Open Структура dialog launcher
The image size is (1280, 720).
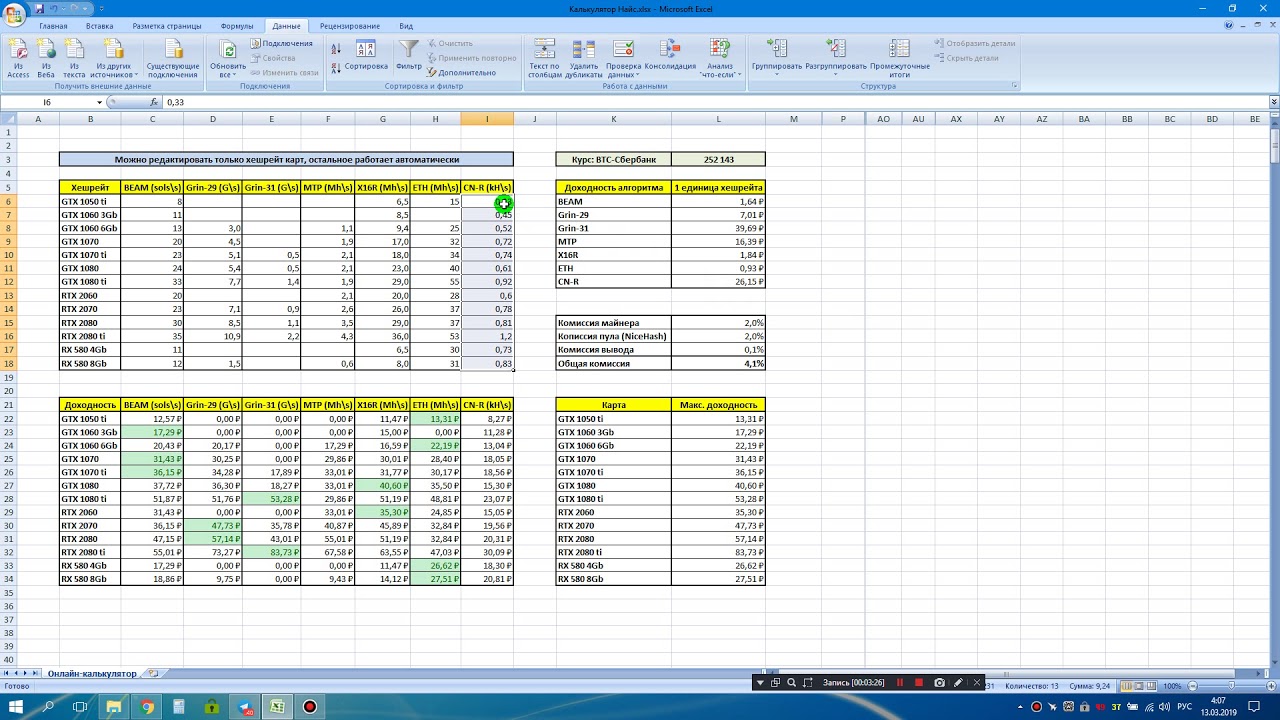(1015, 87)
